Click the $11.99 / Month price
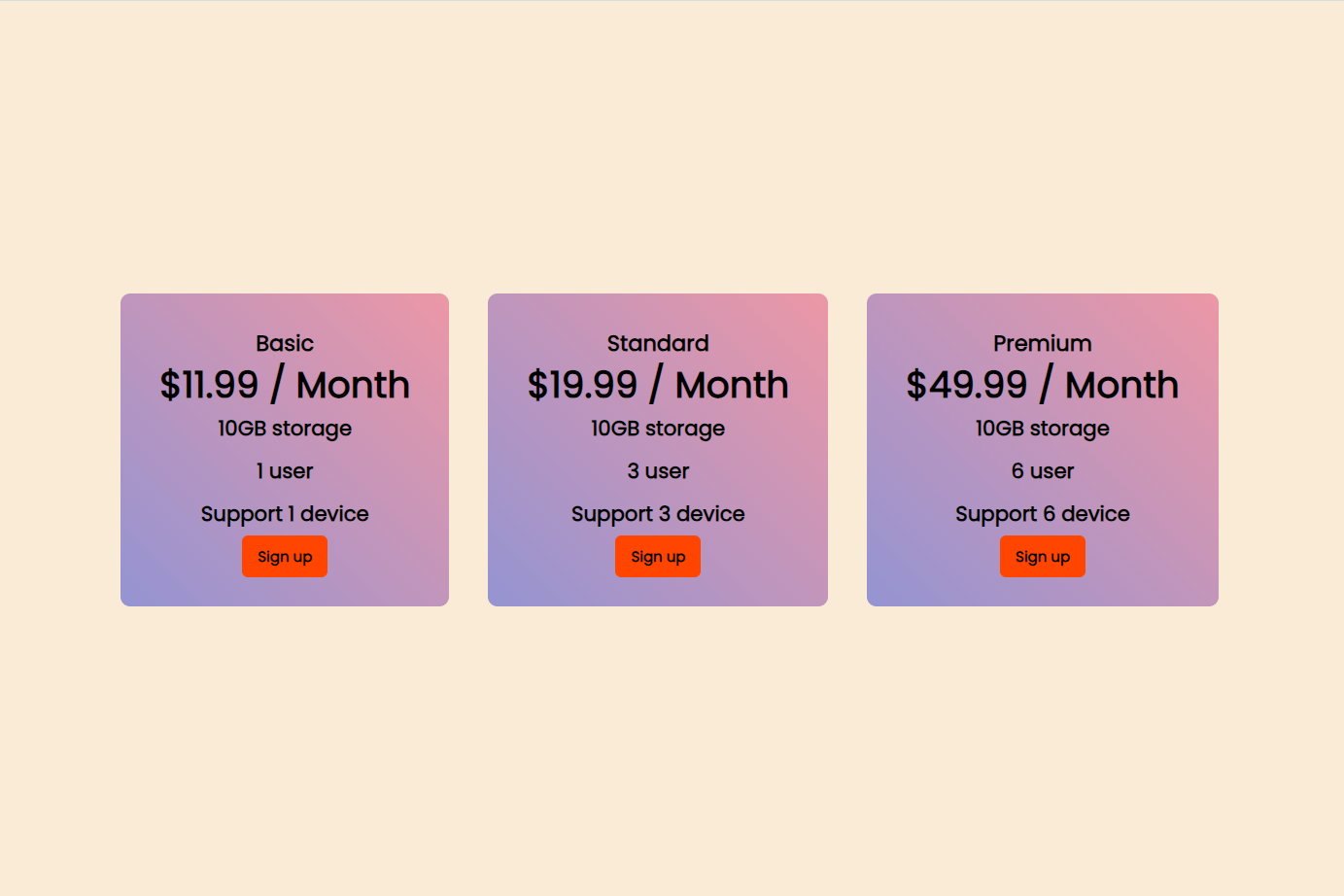Image resolution: width=1344 pixels, height=896 pixels. coord(285,385)
